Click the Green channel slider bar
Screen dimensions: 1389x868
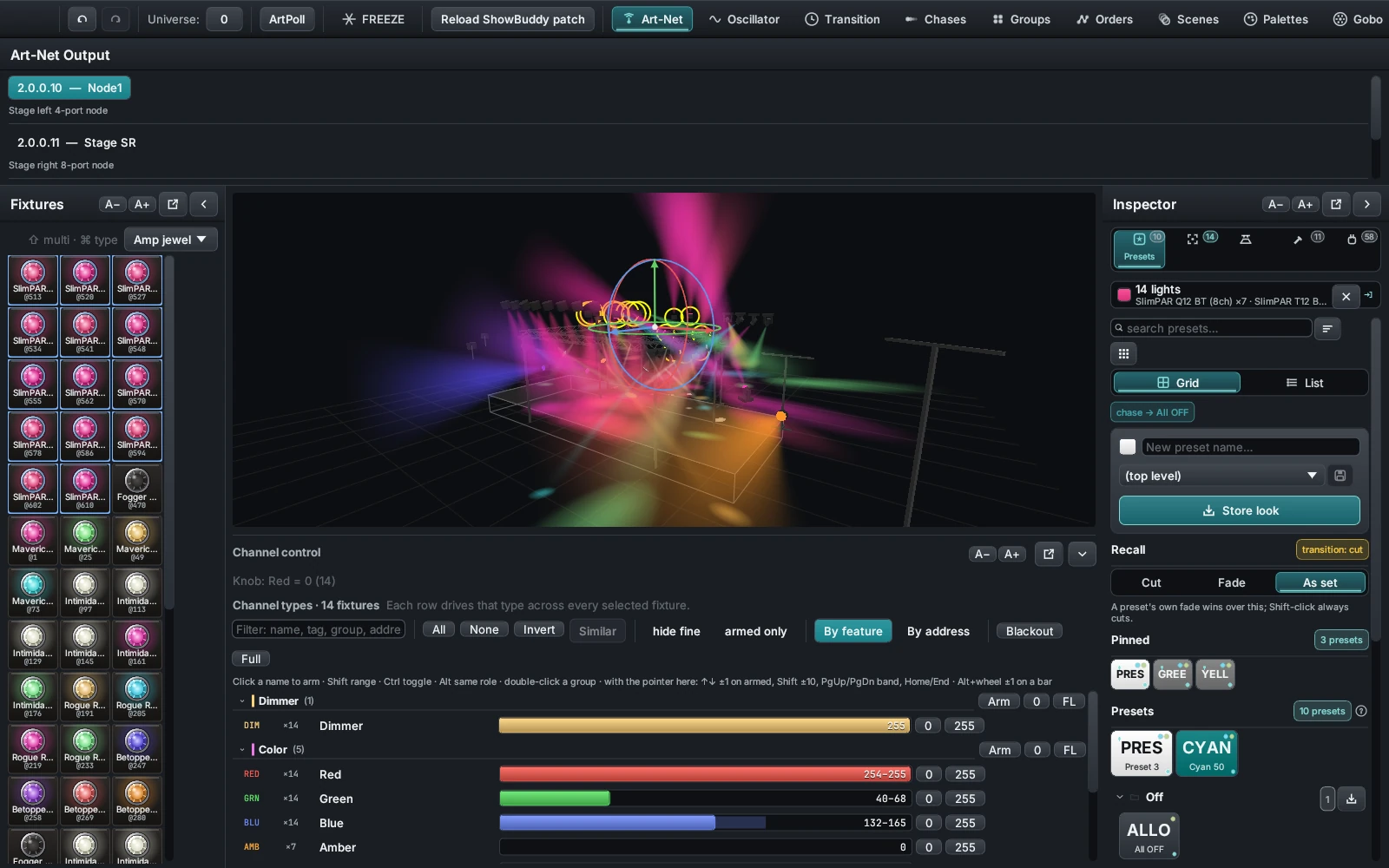pos(705,799)
